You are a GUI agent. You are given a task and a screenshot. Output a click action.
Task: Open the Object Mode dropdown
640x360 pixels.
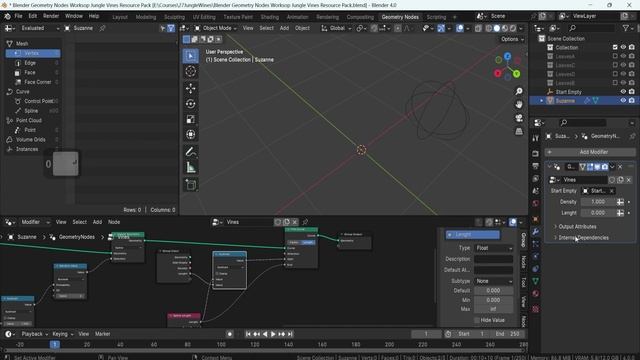tap(216, 28)
